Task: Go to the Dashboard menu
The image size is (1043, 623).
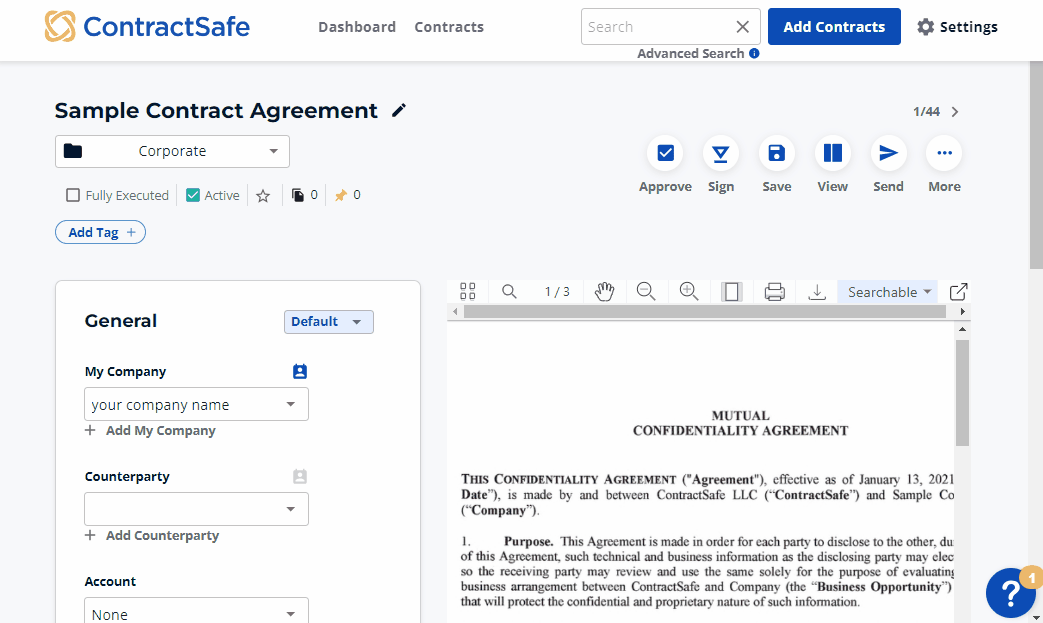Action: click(357, 27)
